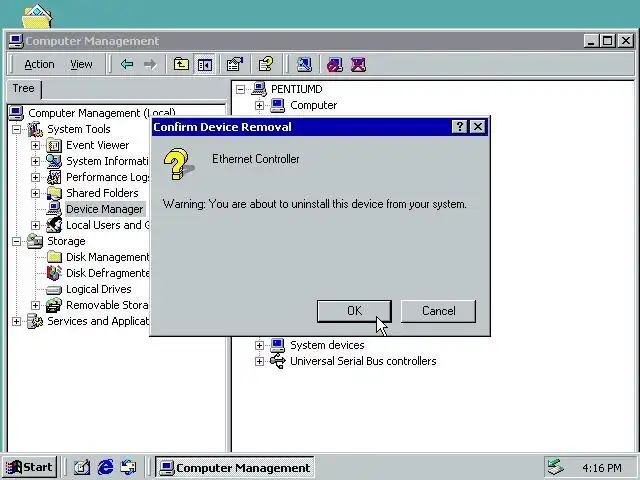Click the Disk Management folder icon
640x480 pixels.
click(54, 257)
